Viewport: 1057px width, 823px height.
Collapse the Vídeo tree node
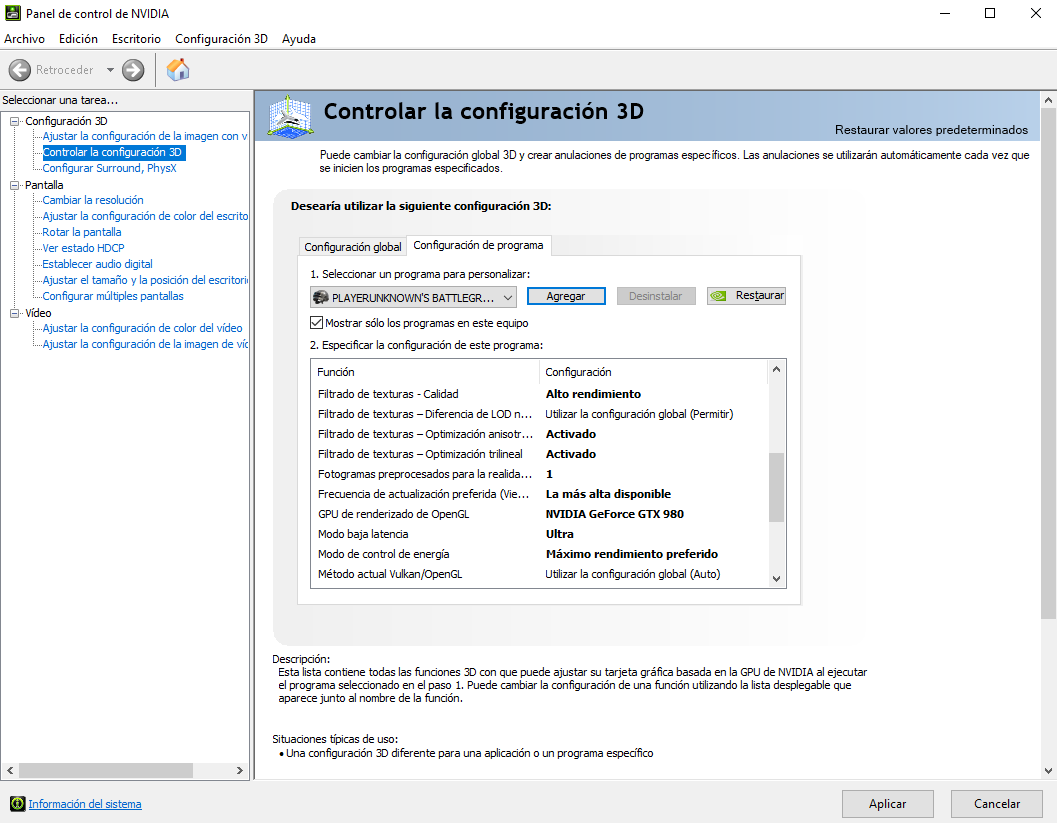click(x=14, y=313)
